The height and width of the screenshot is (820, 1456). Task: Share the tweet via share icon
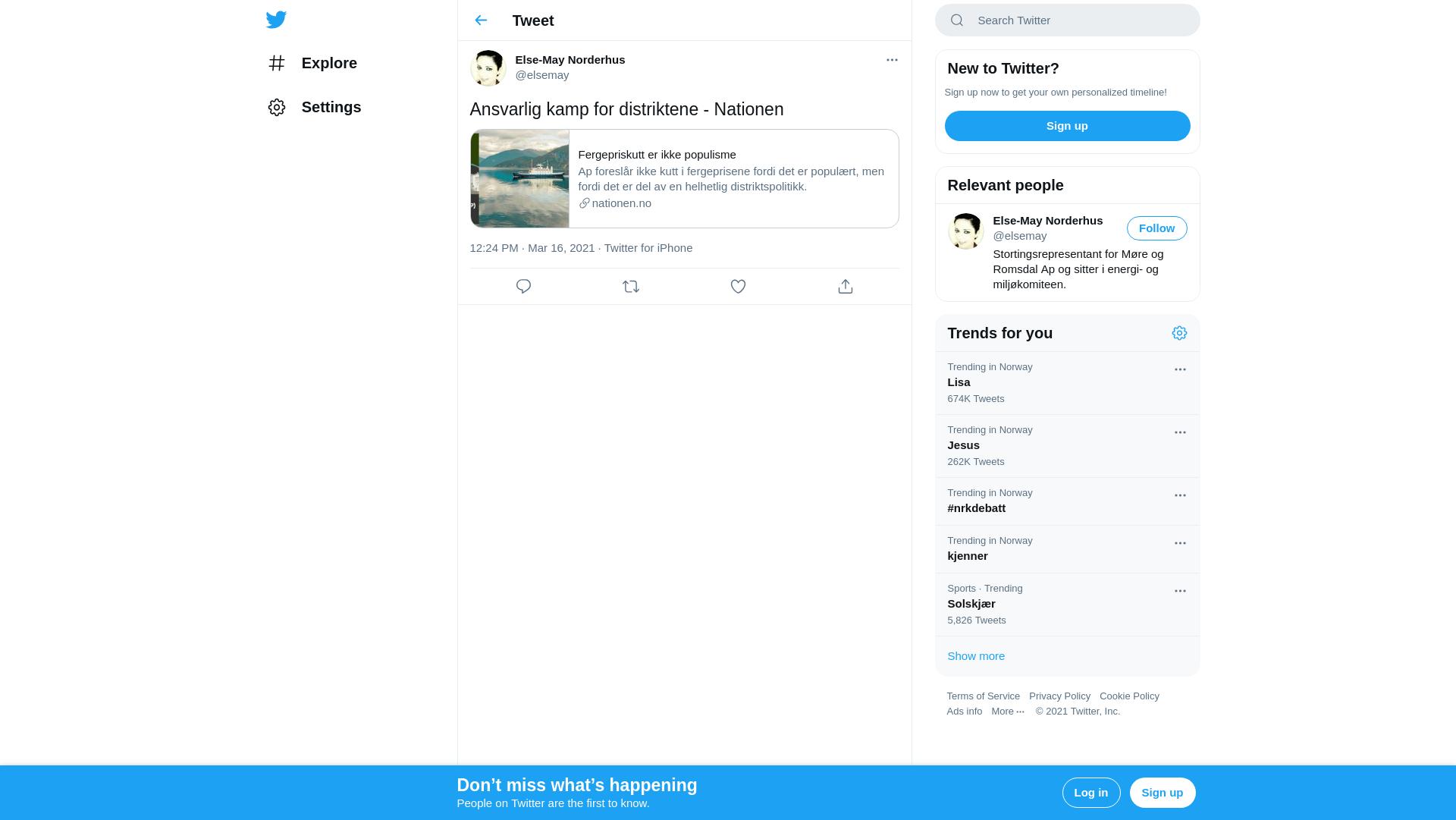[846, 287]
